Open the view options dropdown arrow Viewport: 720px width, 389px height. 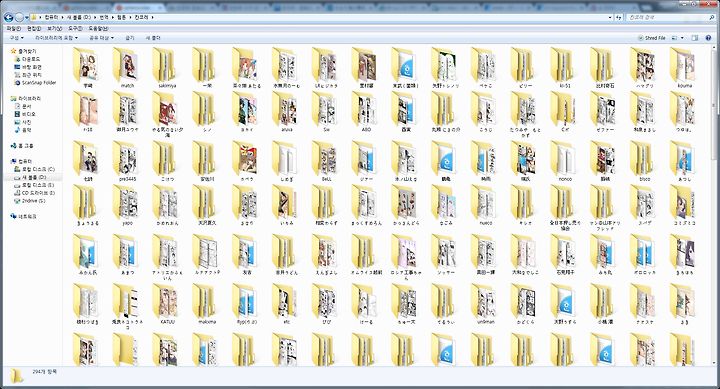click(682, 38)
